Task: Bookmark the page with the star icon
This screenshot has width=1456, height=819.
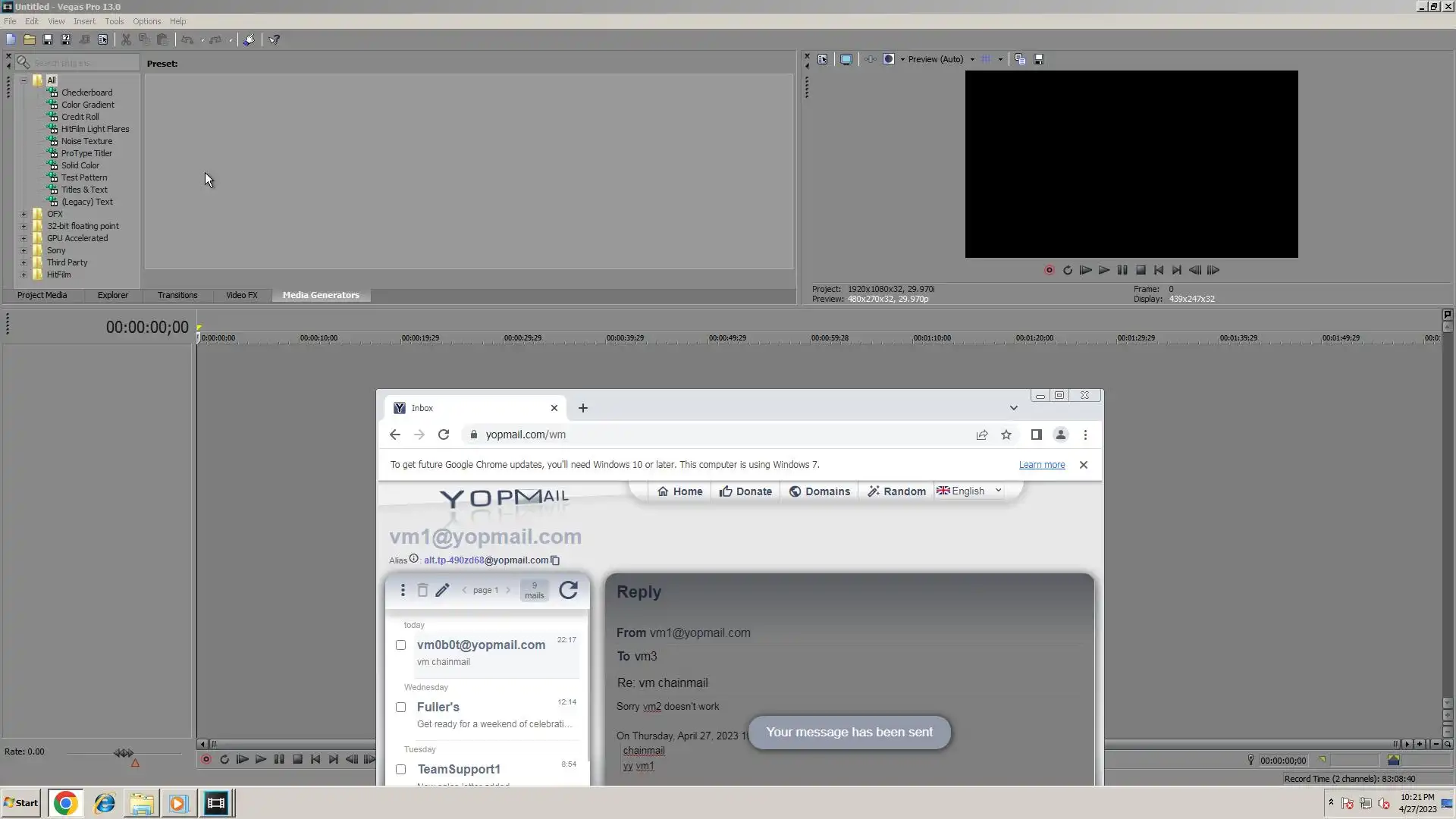Action: [1006, 435]
